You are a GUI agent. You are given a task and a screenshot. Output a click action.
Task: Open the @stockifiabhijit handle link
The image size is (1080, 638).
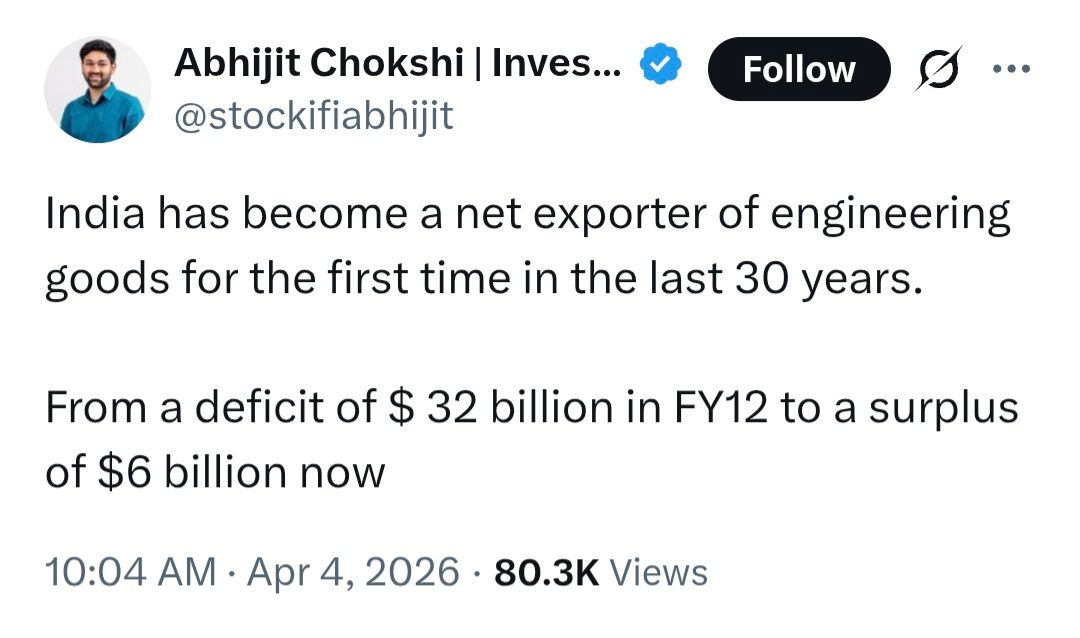click(x=313, y=117)
